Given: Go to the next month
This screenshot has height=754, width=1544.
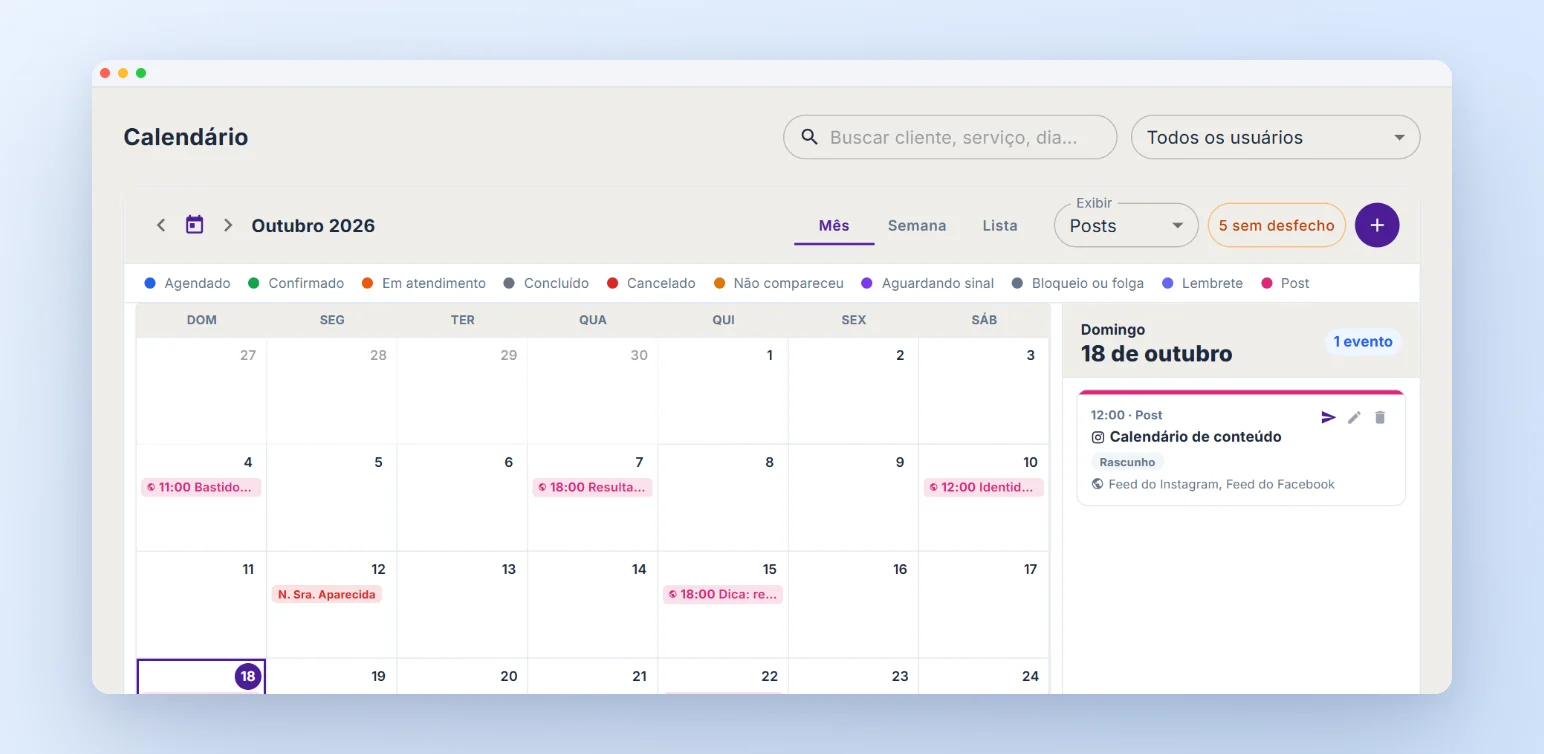Looking at the screenshot, I should (x=228, y=225).
